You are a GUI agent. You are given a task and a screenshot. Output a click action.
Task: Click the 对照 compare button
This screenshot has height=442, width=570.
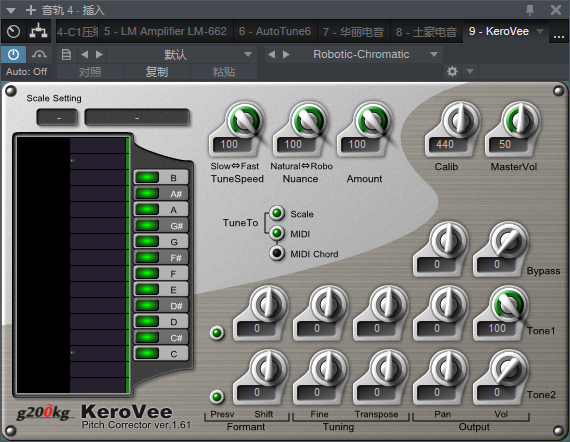(90, 72)
